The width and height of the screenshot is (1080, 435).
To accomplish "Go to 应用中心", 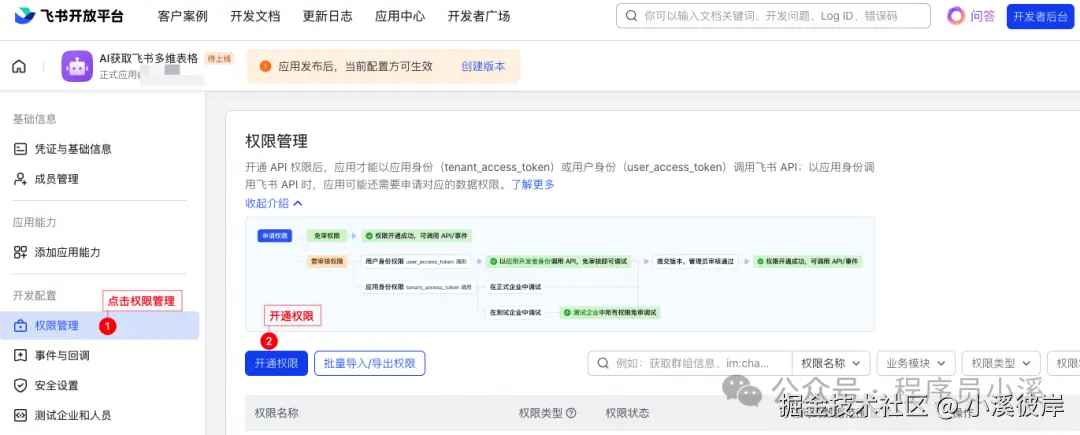I will pos(400,16).
